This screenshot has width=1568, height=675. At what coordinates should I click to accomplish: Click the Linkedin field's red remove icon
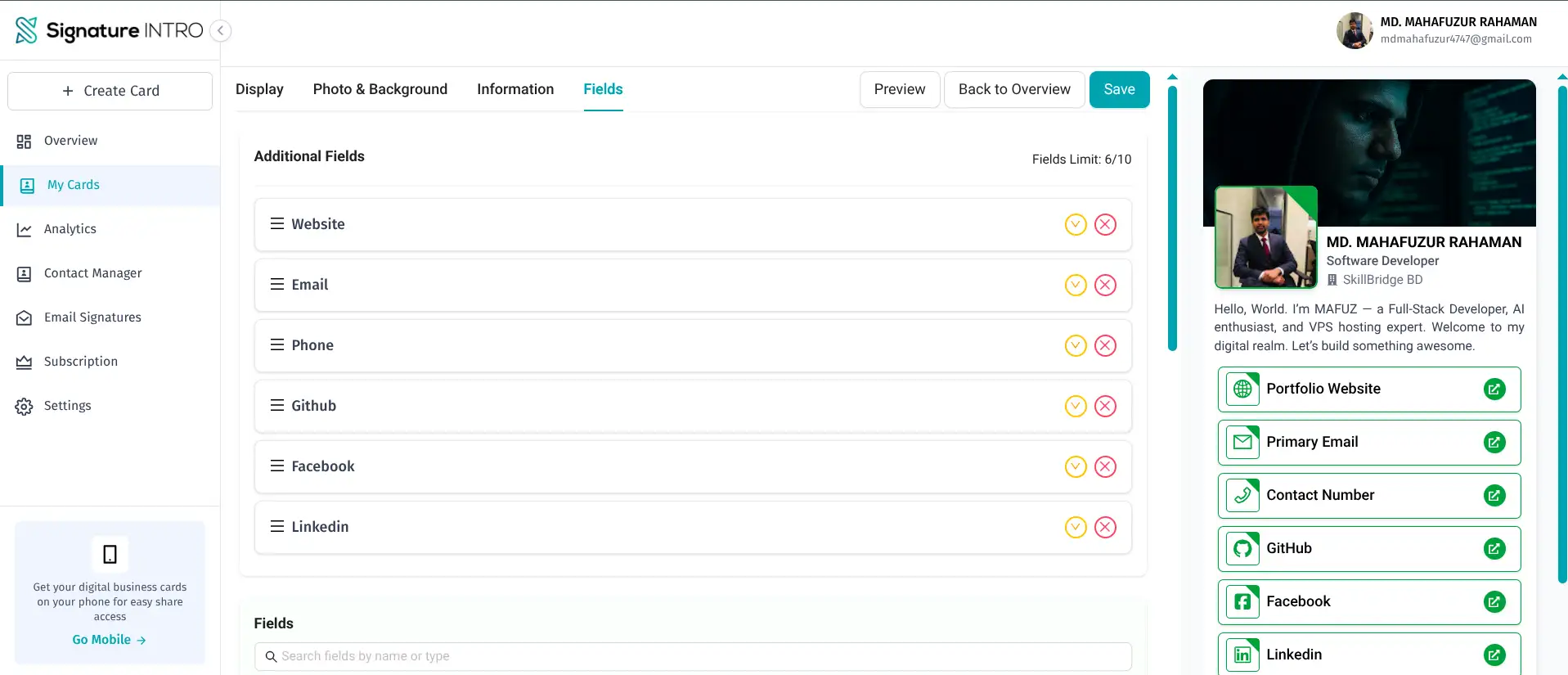coord(1105,527)
